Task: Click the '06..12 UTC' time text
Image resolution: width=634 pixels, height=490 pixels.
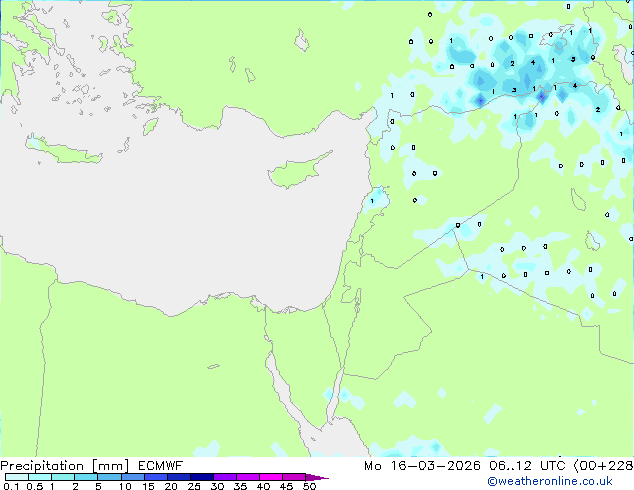Action: point(527,466)
